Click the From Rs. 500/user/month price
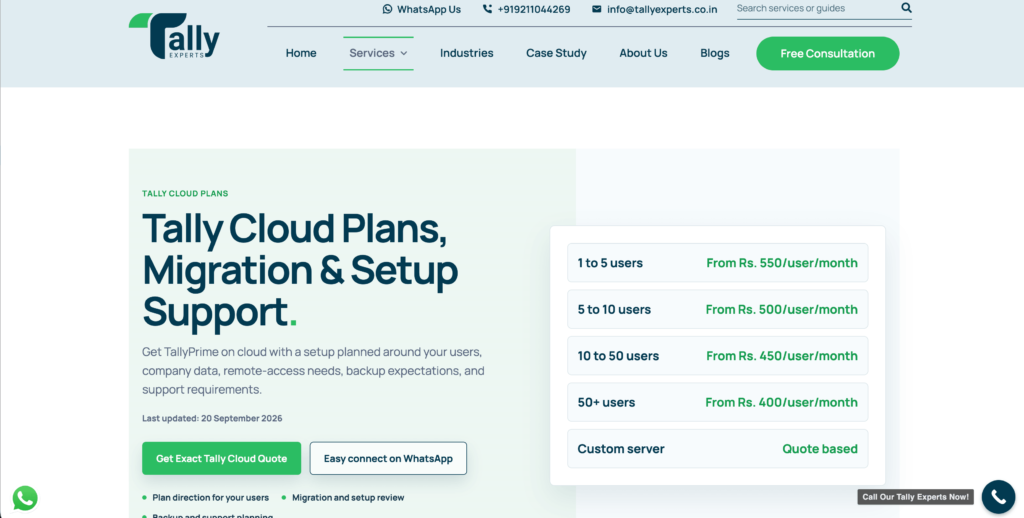 tap(782, 309)
